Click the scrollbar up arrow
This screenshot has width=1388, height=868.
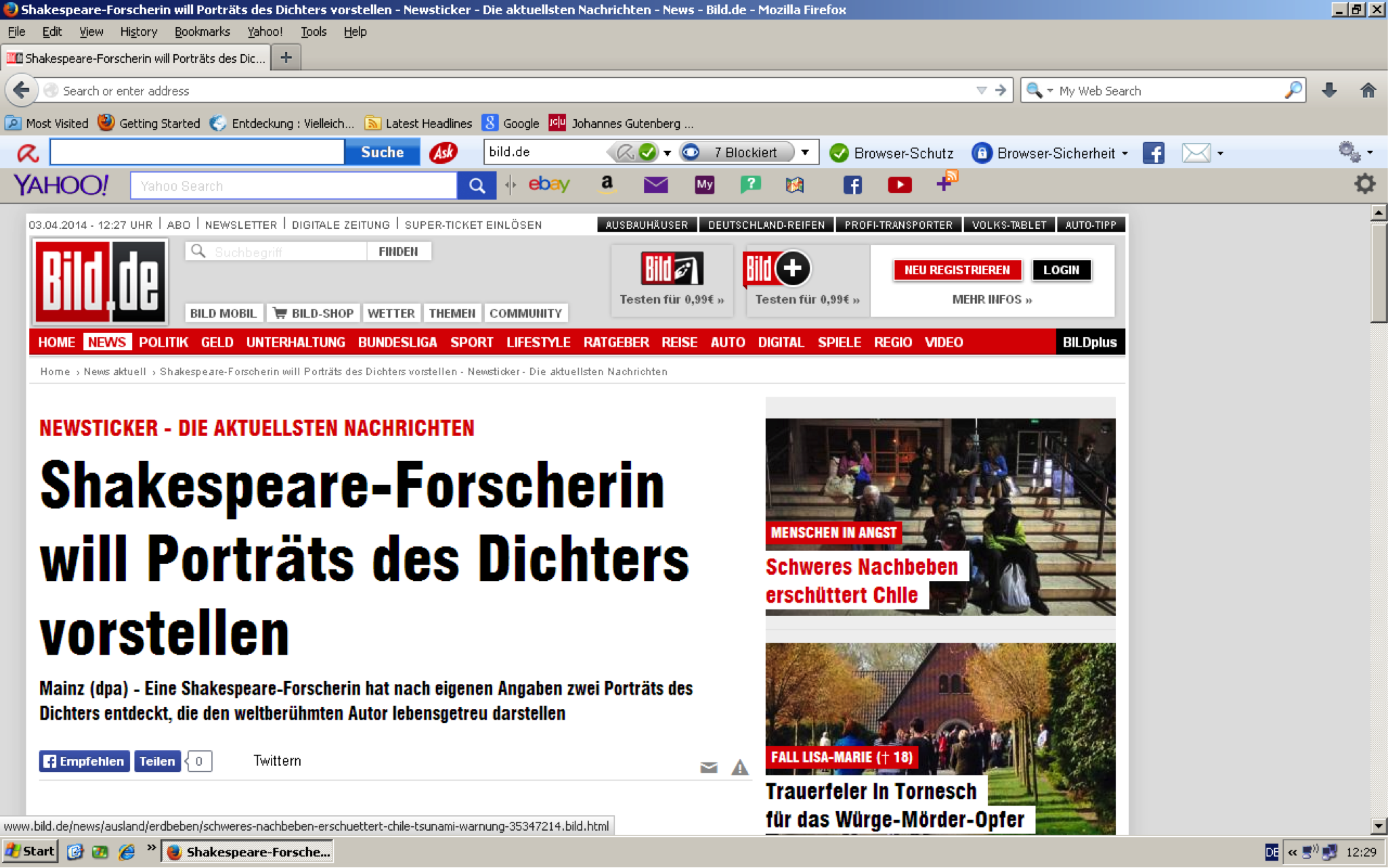point(1379,213)
